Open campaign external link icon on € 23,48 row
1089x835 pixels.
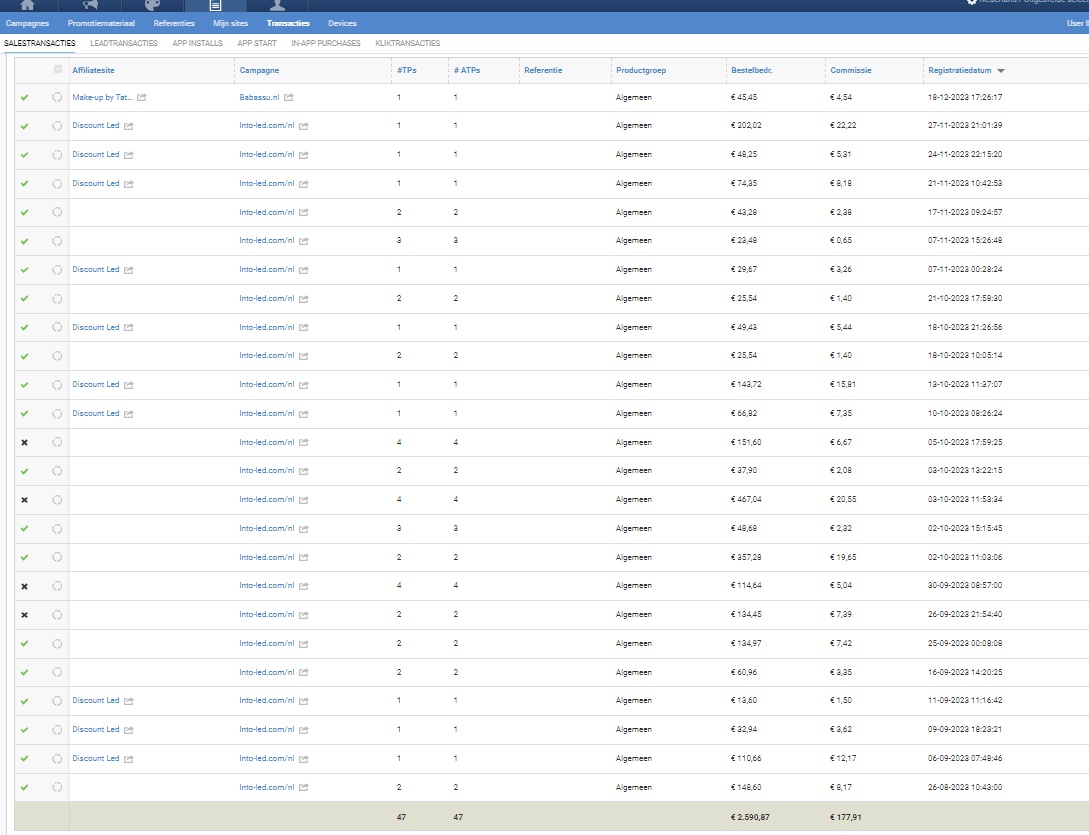coord(304,241)
